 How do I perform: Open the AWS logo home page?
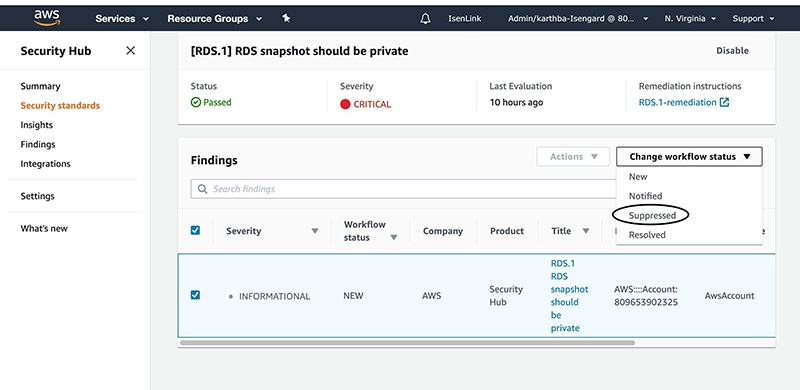47,18
